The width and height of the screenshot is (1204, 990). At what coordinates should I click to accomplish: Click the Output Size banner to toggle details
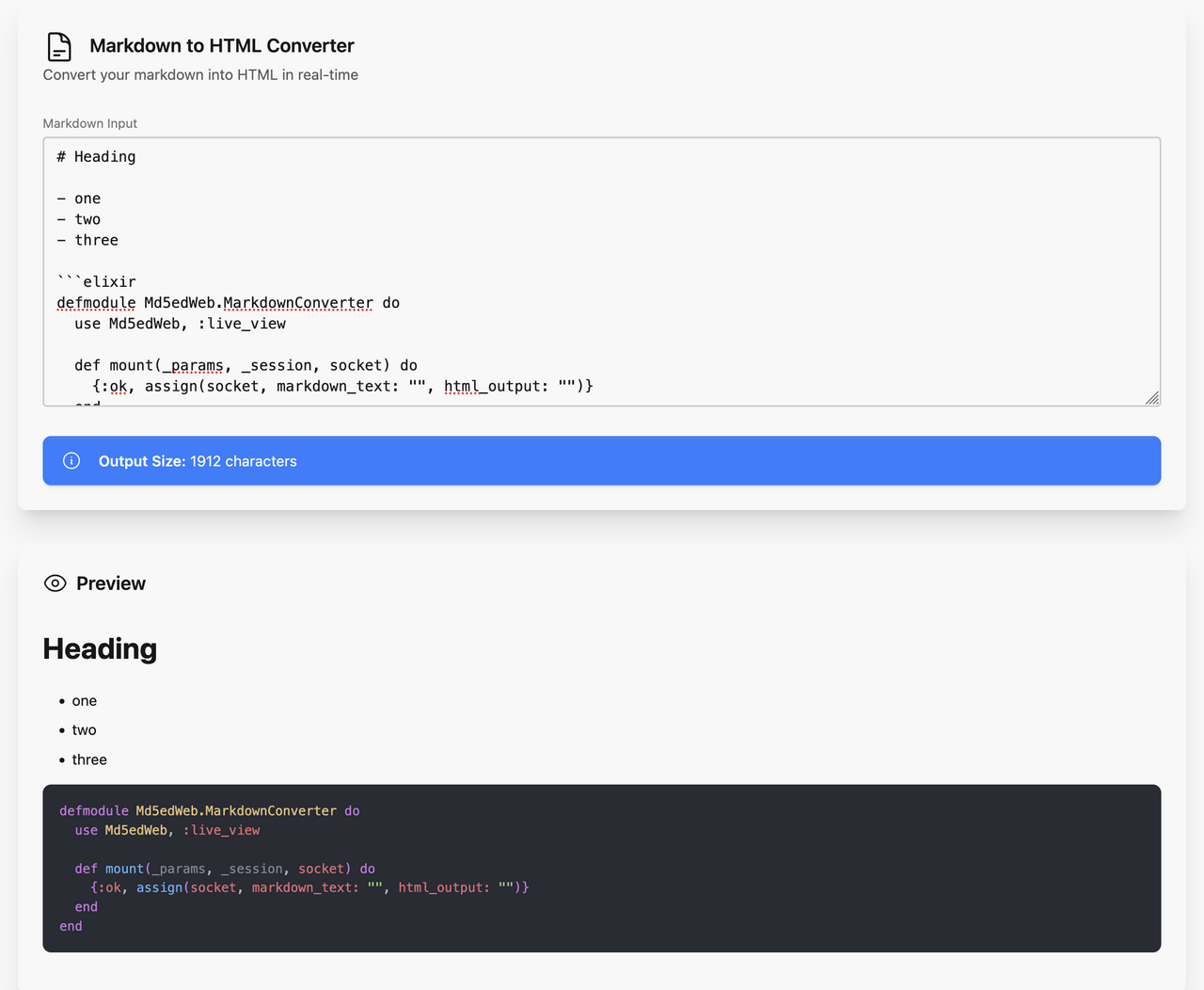pyautogui.click(x=602, y=461)
